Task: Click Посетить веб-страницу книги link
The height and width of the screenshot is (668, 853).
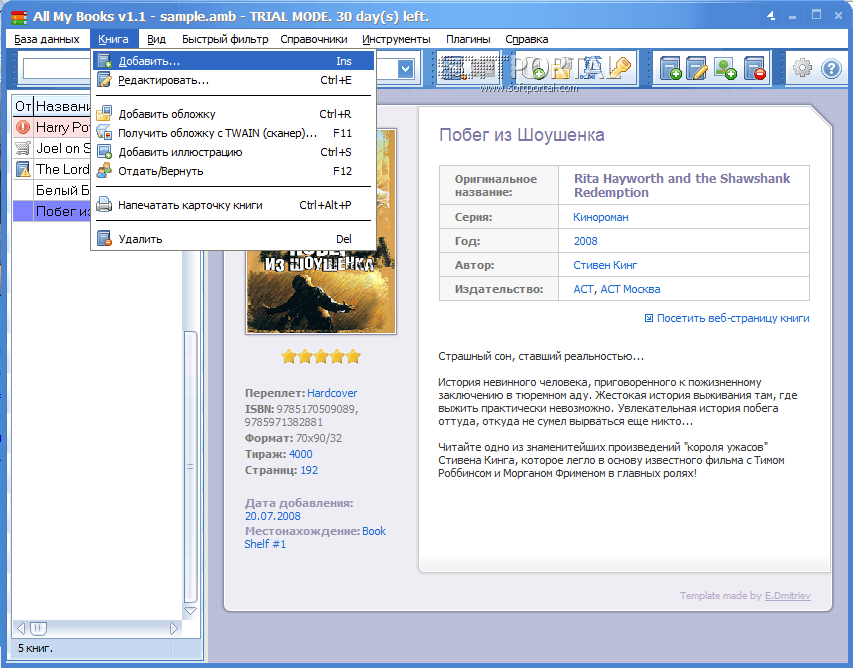Action: pos(733,318)
